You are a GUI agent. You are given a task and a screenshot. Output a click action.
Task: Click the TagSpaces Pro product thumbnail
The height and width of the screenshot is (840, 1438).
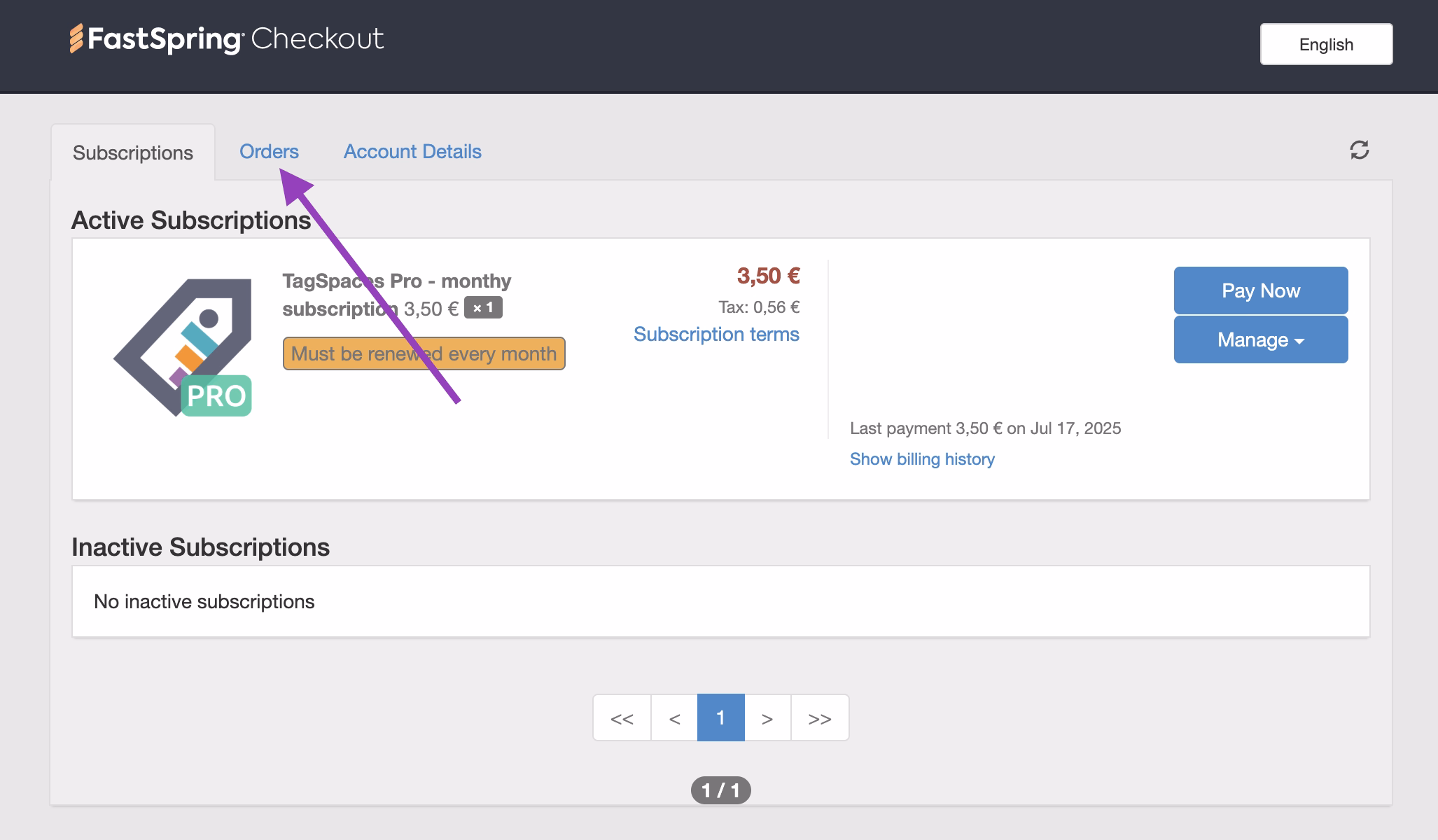coord(182,343)
